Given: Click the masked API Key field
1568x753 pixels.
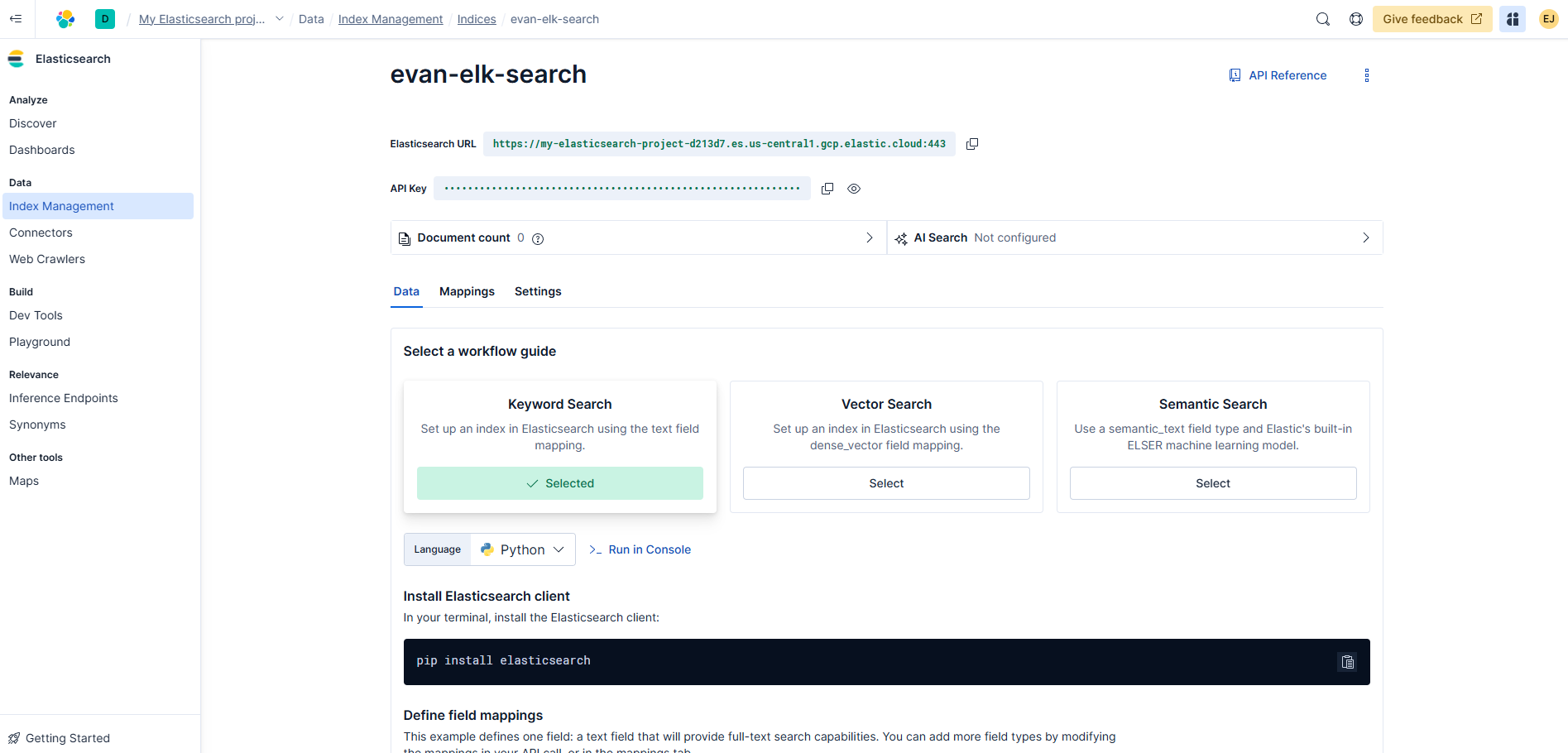Looking at the screenshot, I should 622,189.
